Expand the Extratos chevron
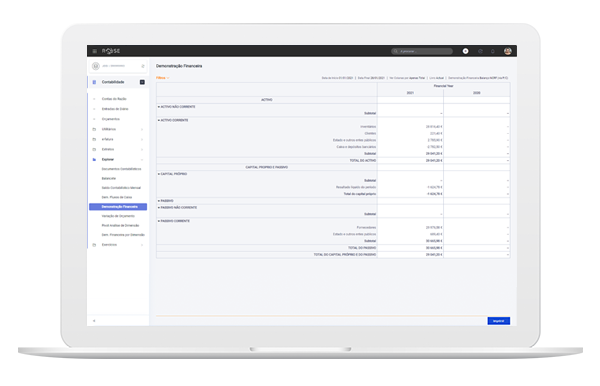600x386 pixels. pos(142,149)
